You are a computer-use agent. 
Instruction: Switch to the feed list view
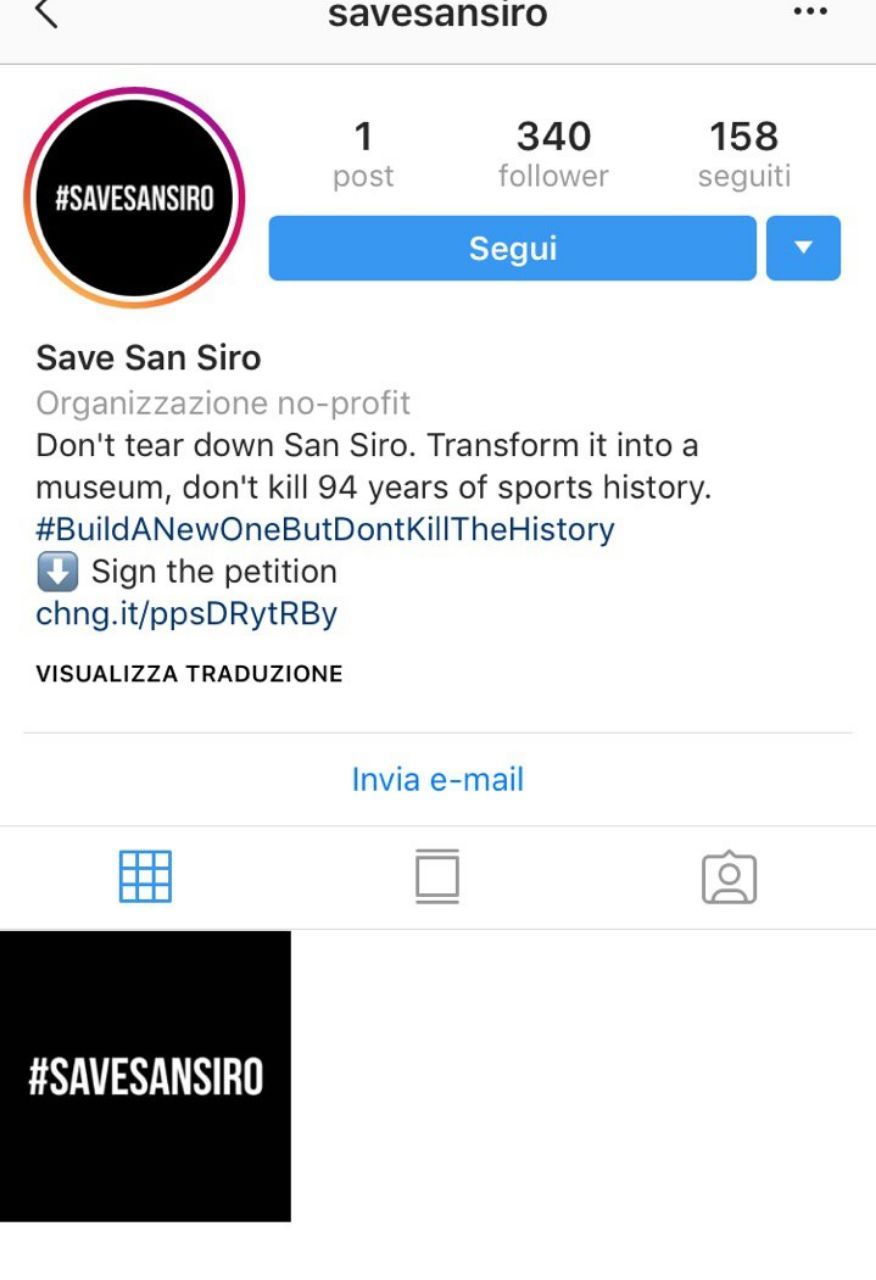point(437,877)
